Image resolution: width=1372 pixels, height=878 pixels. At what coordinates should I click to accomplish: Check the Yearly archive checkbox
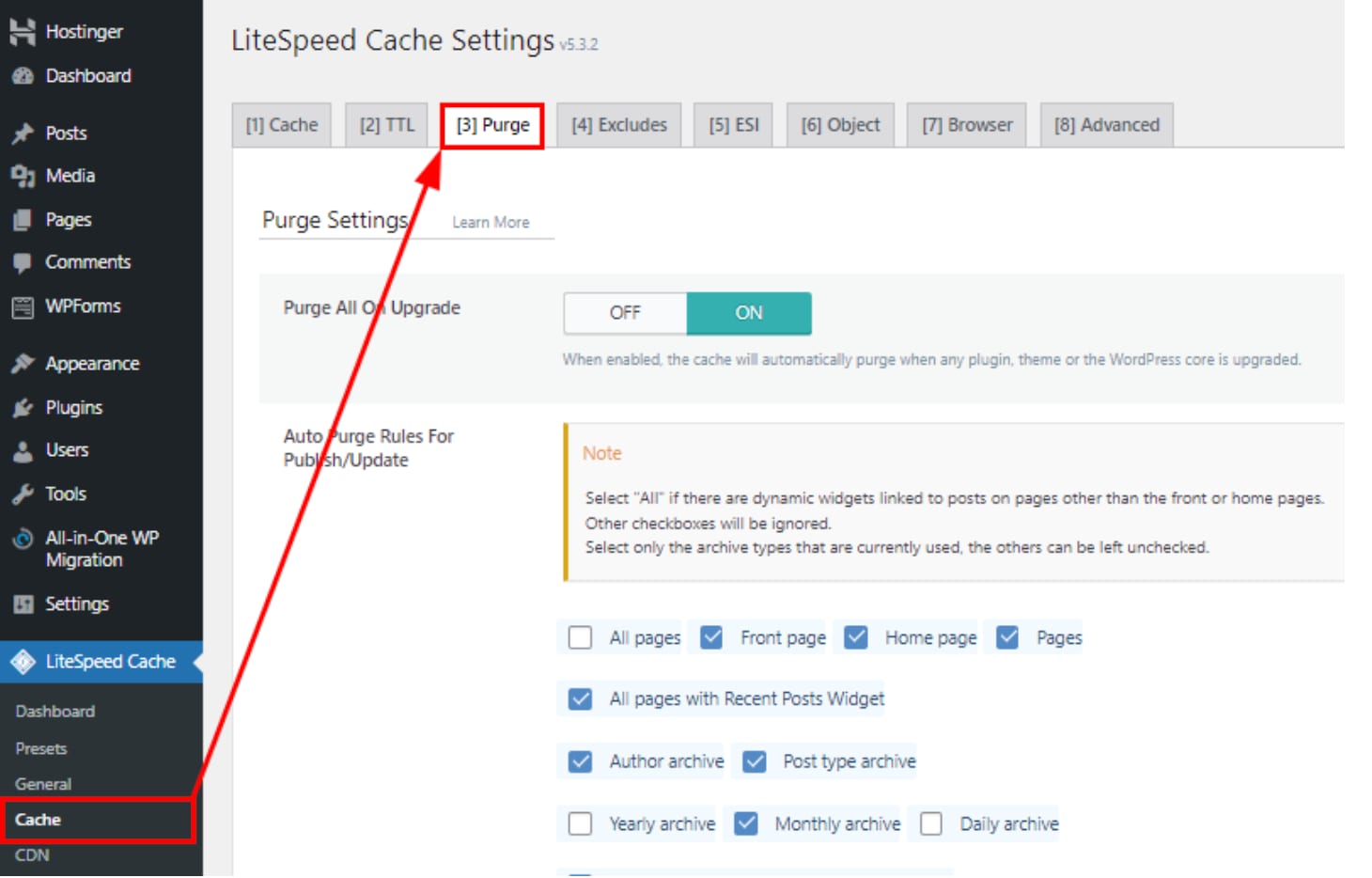pyautogui.click(x=580, y=823)
